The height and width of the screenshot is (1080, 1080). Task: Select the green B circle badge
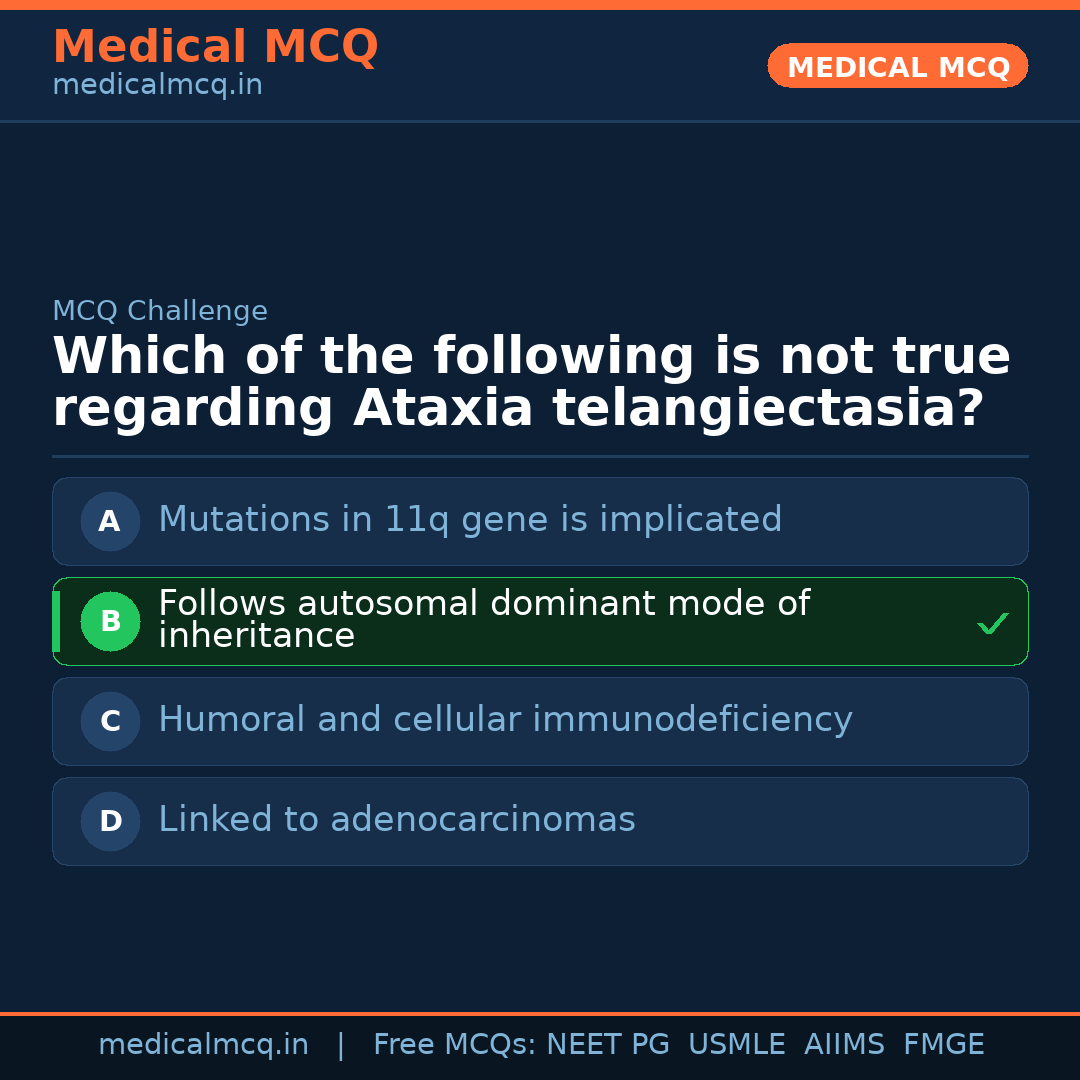(x=110, y=621)
